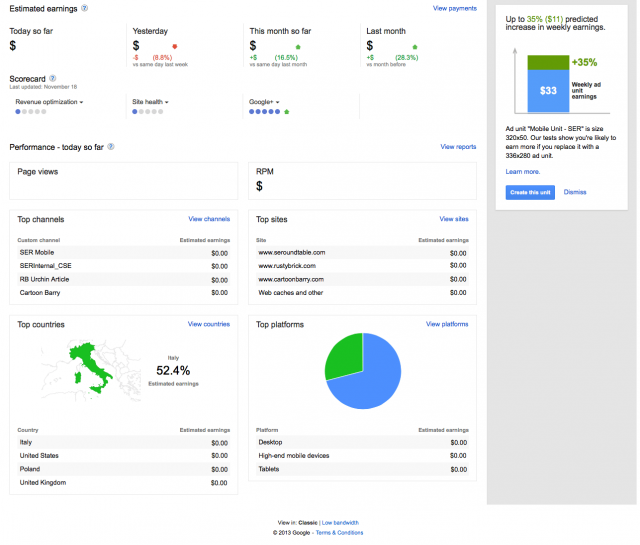Open the View payments link
640x545 pixels.
pos(455,8)
